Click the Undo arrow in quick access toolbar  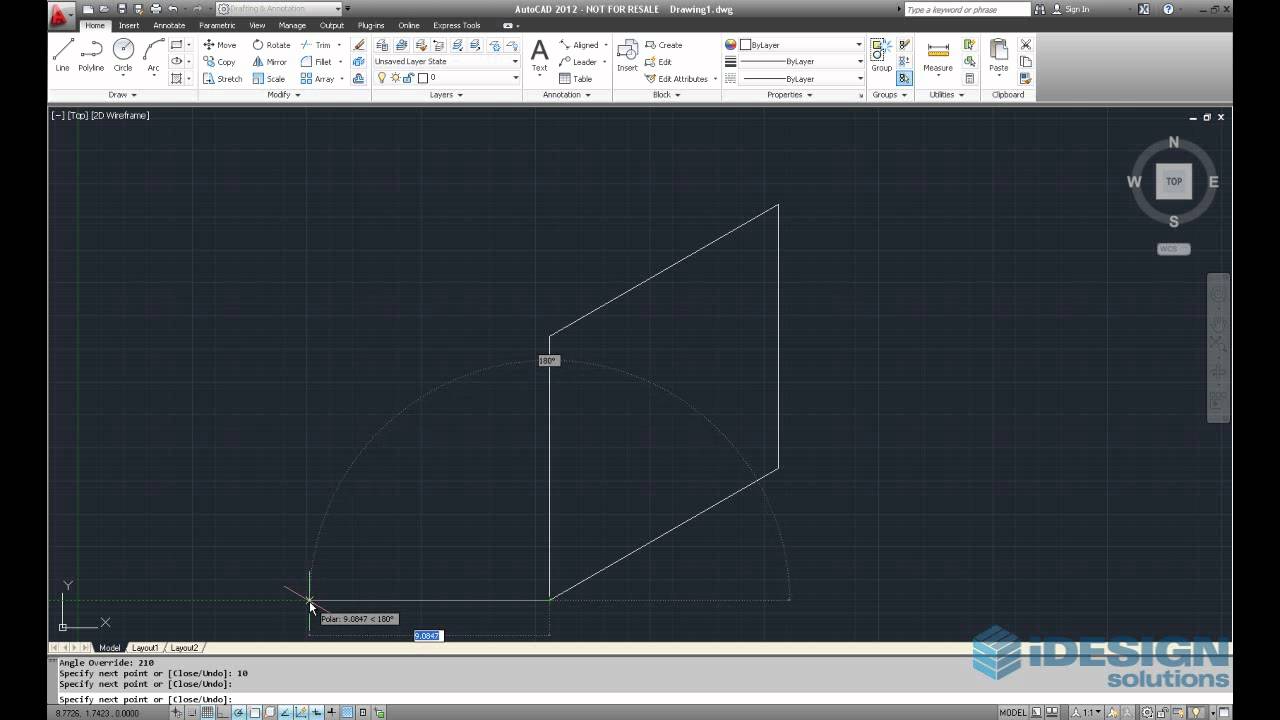[x=172, y=9]
